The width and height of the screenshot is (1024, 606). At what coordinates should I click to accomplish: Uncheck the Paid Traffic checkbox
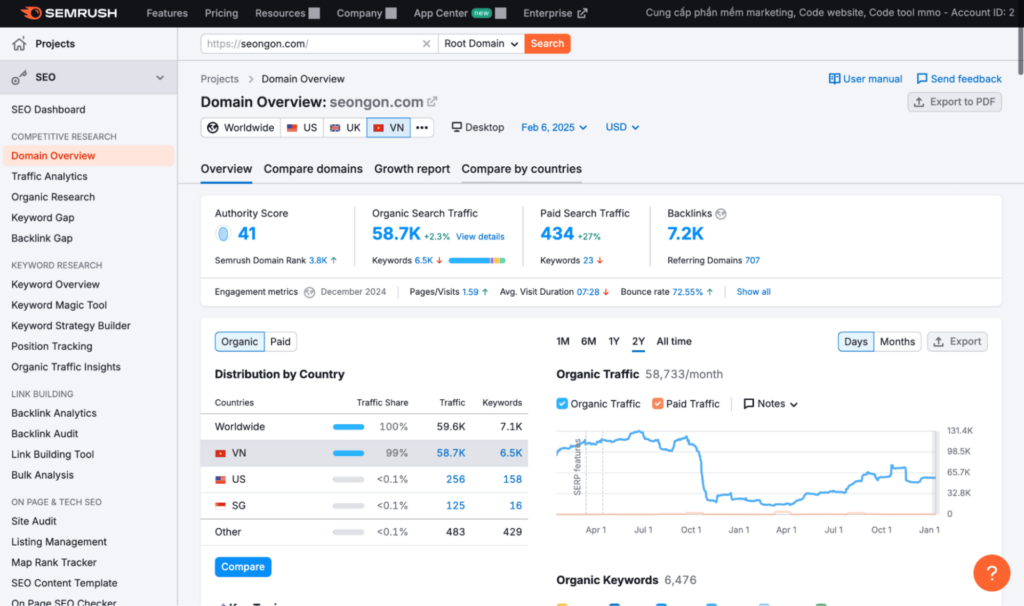(657, 404)
